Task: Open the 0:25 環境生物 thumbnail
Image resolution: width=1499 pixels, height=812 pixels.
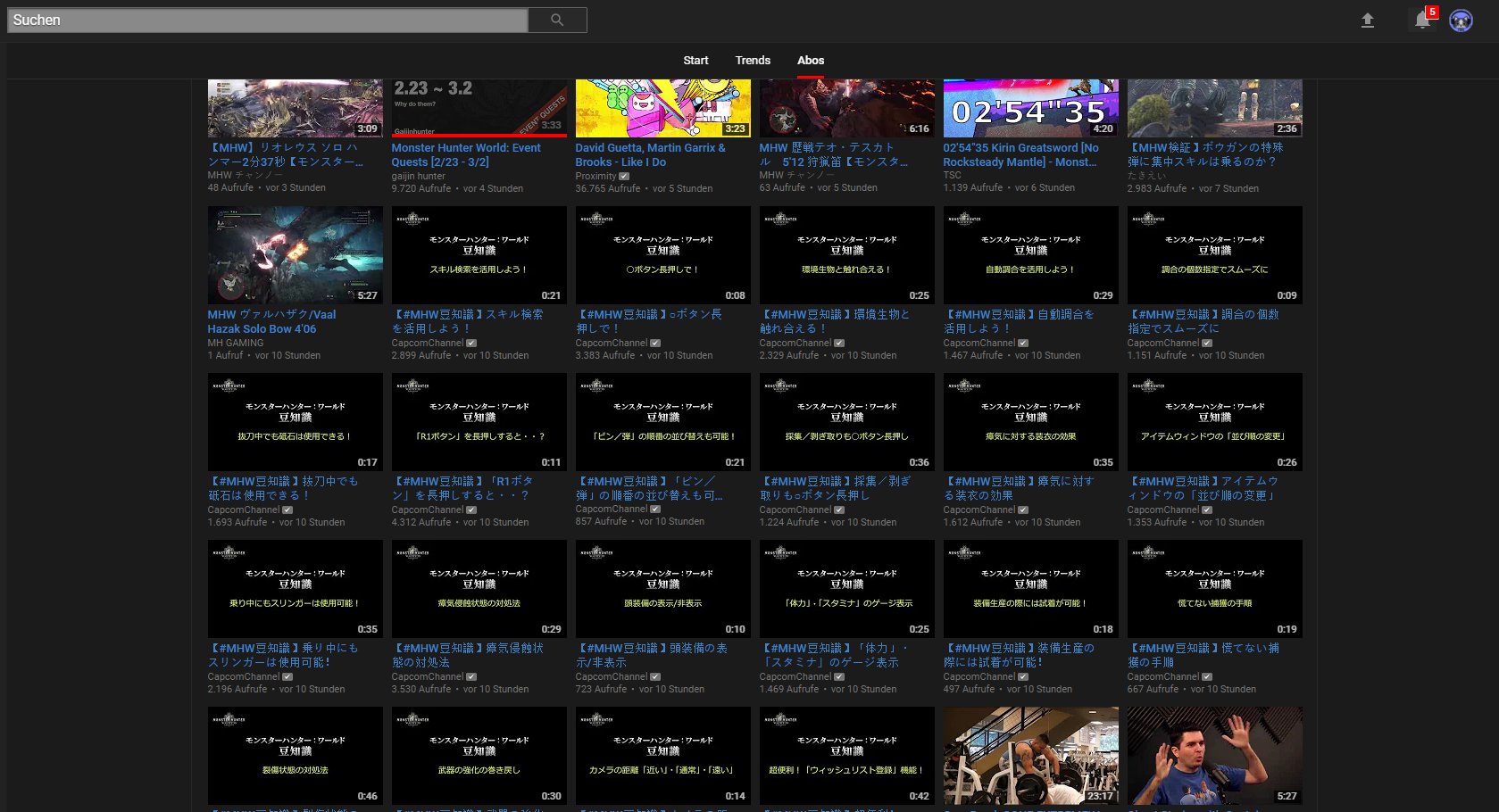Action: (846, 255)
